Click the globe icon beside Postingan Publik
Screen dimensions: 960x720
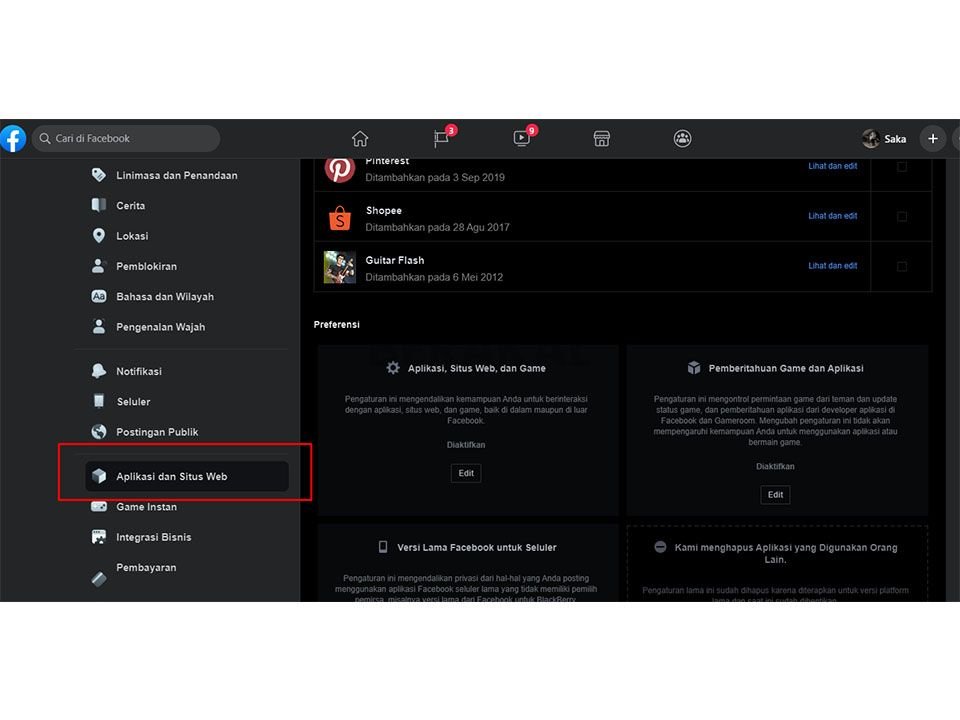(99, 432)
